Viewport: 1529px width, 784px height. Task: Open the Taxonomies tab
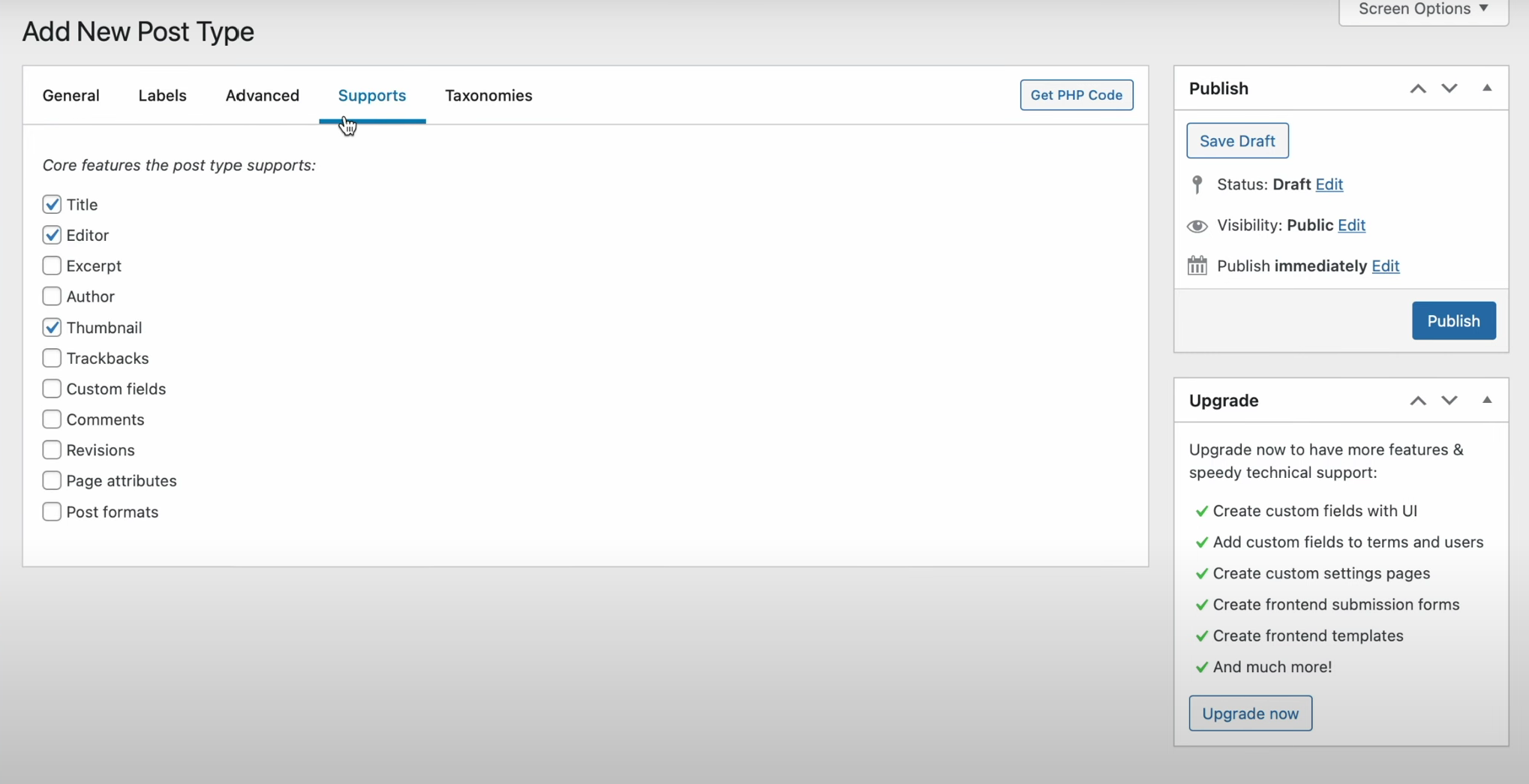tap(488, 95)
